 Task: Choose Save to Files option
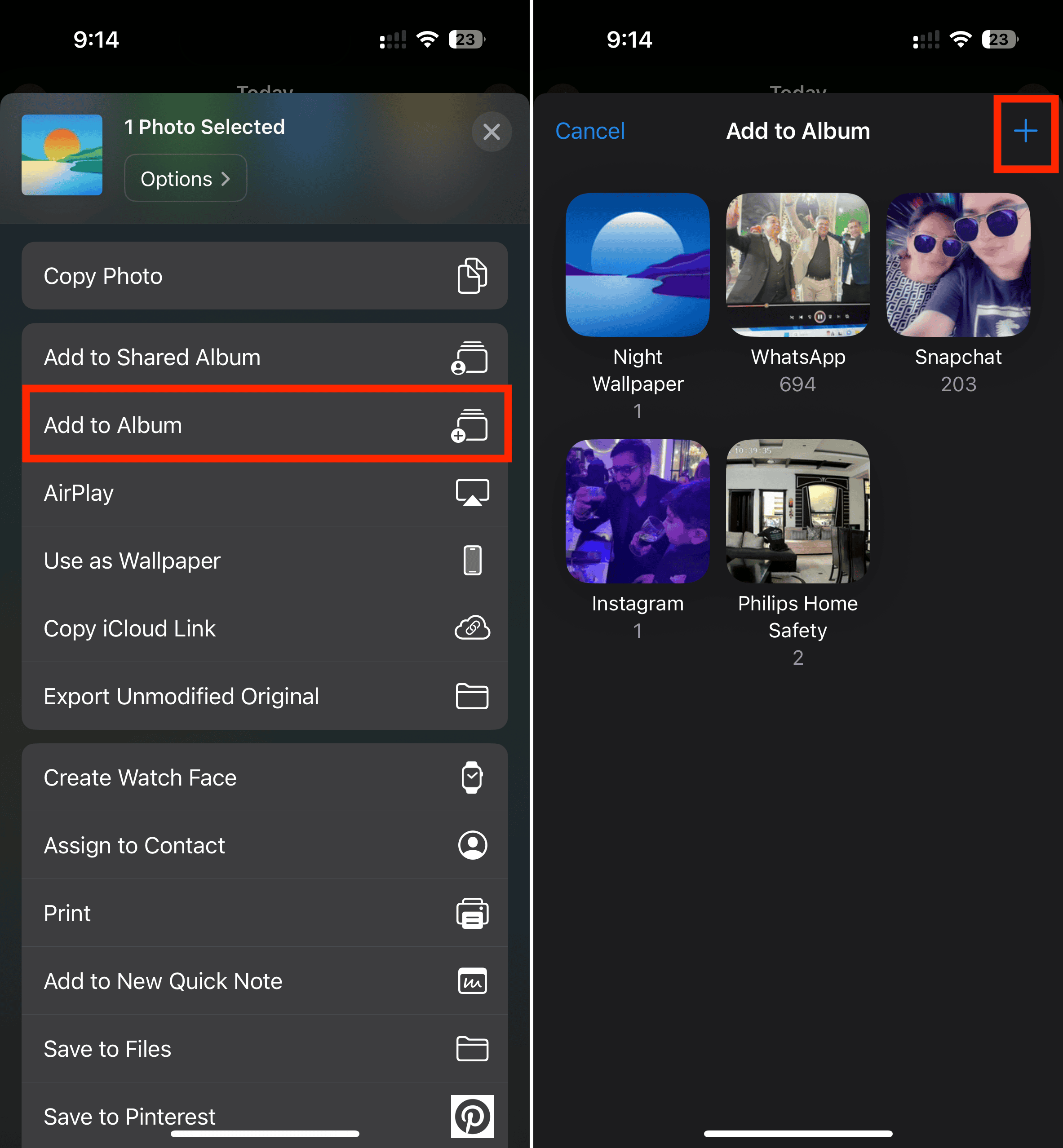265,1049
